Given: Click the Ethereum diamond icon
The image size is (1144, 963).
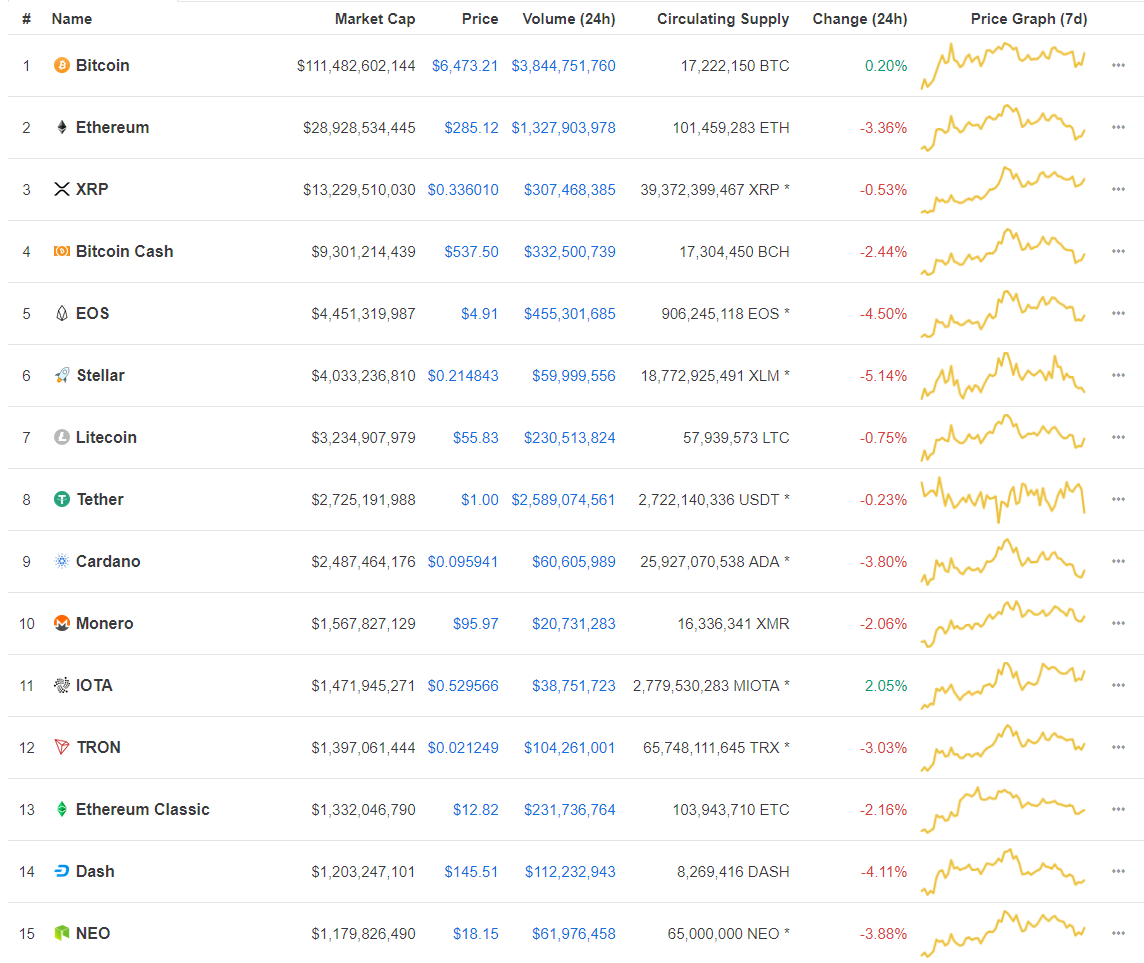Looking at the screenshot, I should click(x=62, y=128).
